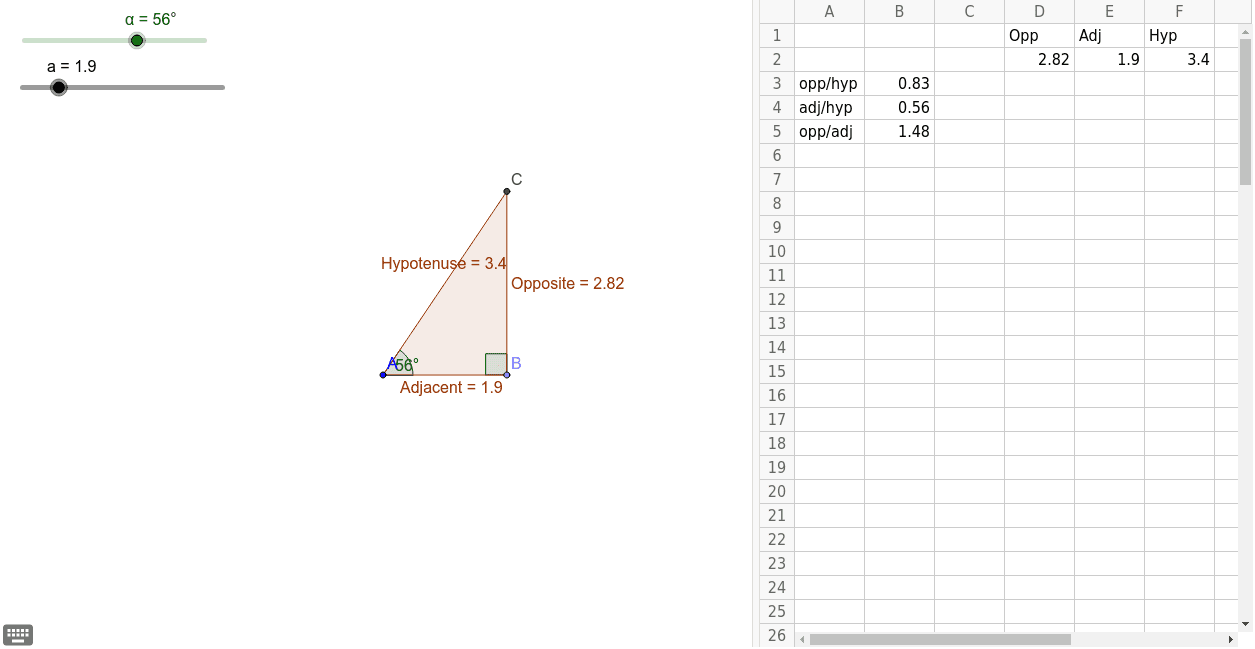Select point A of the triangle
This screenshot has height=649, width=1255.
[x=383, y=375]
